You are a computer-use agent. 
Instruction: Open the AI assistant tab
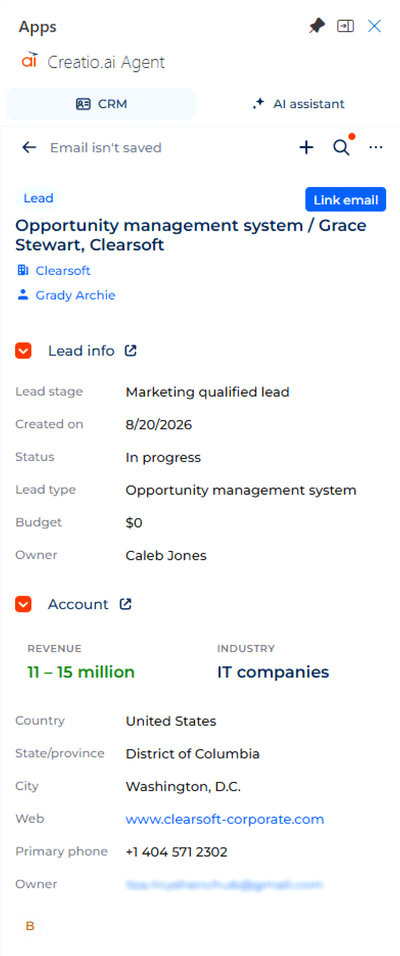[298, 104]
